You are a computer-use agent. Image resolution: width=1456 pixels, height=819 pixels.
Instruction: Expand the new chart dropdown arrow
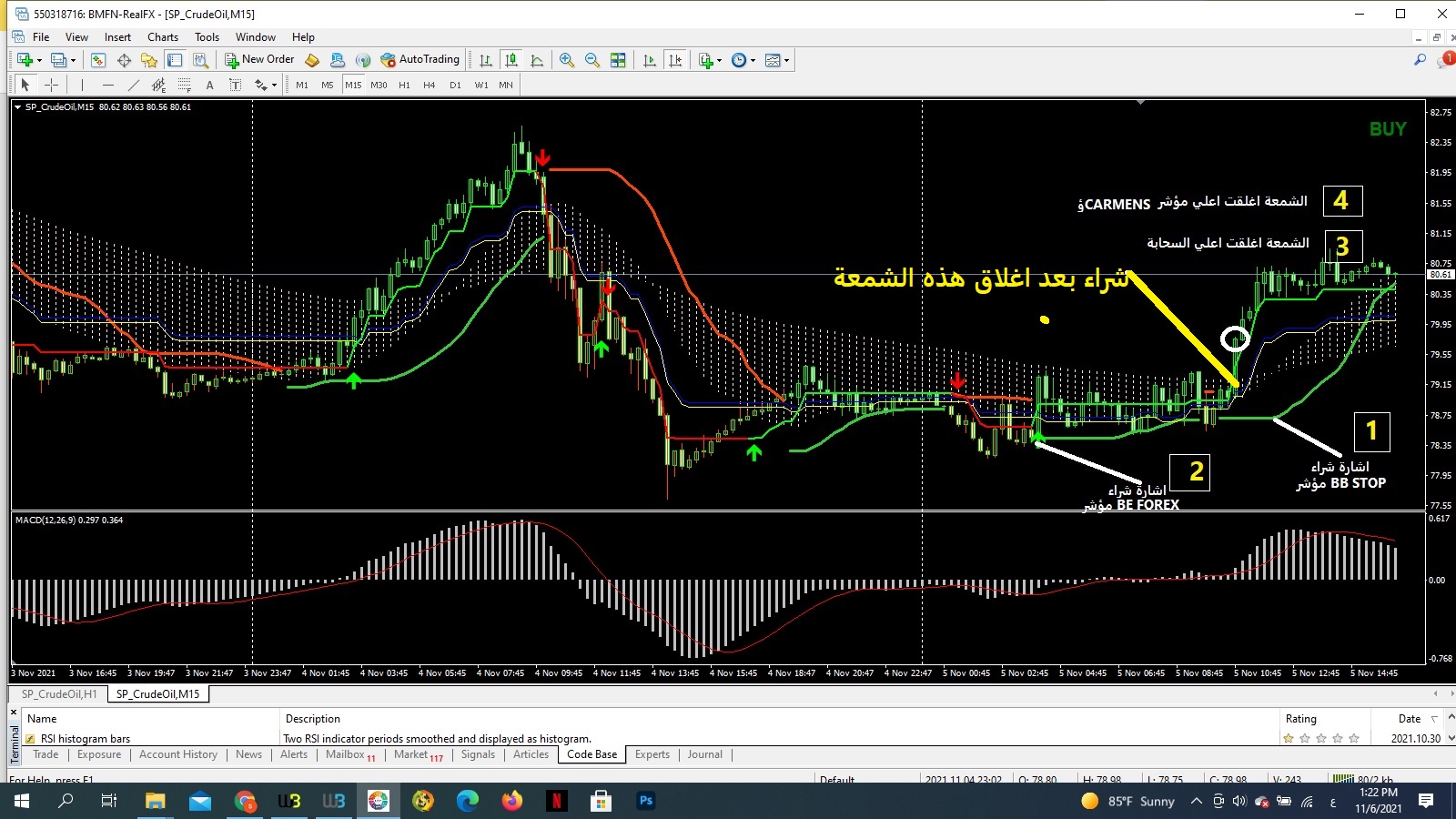coord(39,61)
